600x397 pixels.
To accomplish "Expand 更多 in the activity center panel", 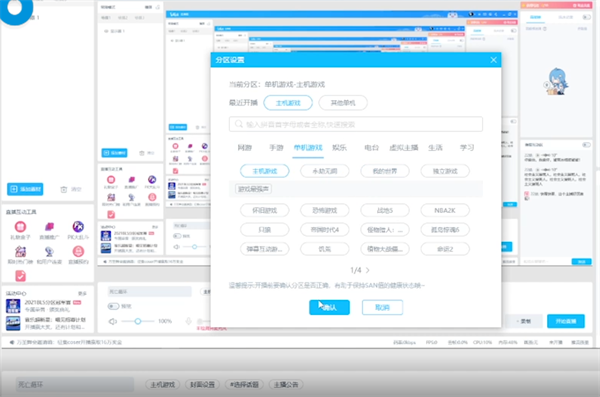I will [82, 293].
